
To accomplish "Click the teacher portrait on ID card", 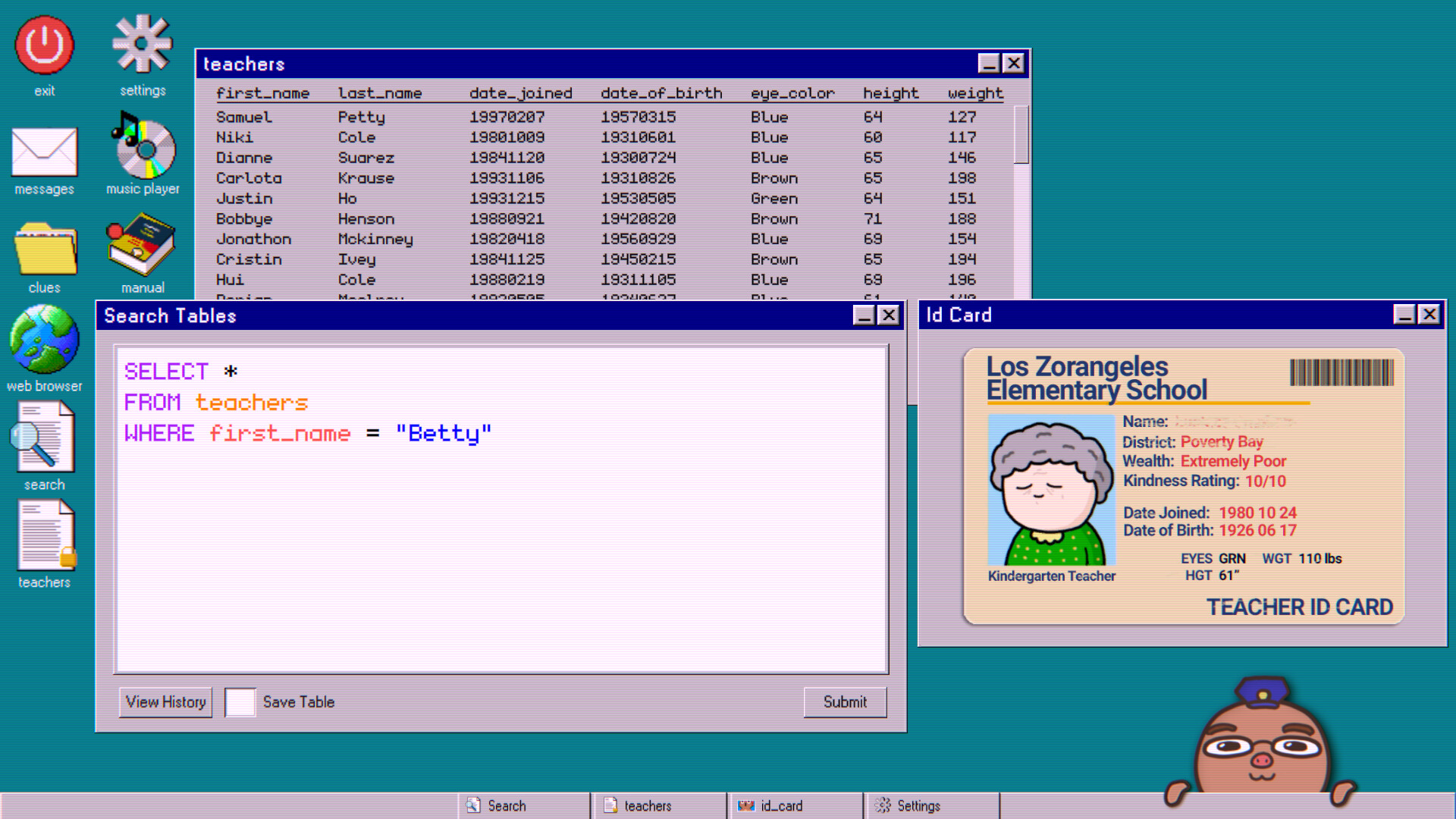I will pyautogui.click(x=1051, y=490).
